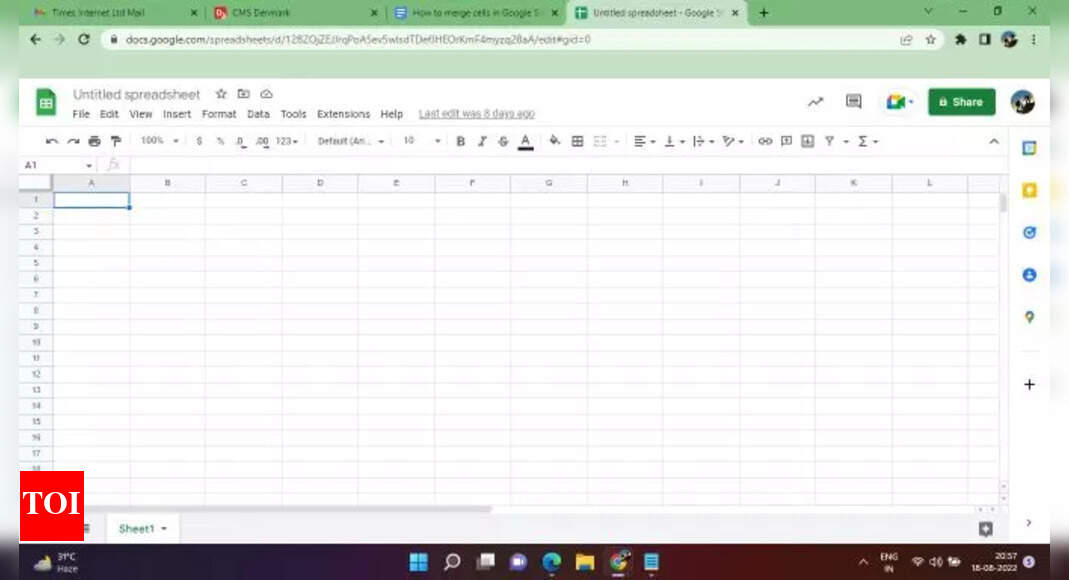Open the zoom level dropdown
Image resolution: width=1069 pixels, height=580 pixels.
[x=157, y=141]
